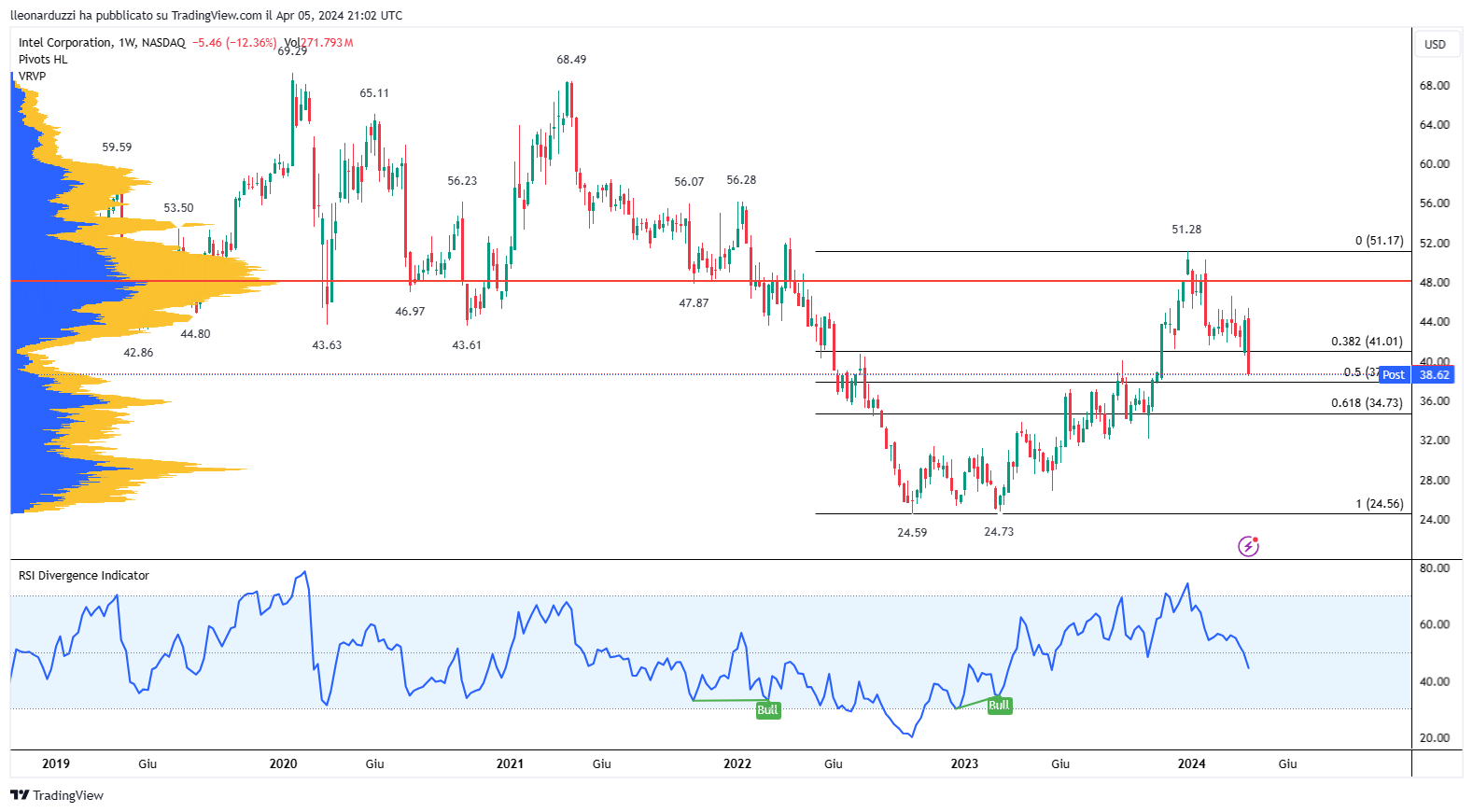This screenshot has width=1473, height=812.
Task: Click the purple lightning event icon
Action: pyautogui.click(x=1248, y=546)
